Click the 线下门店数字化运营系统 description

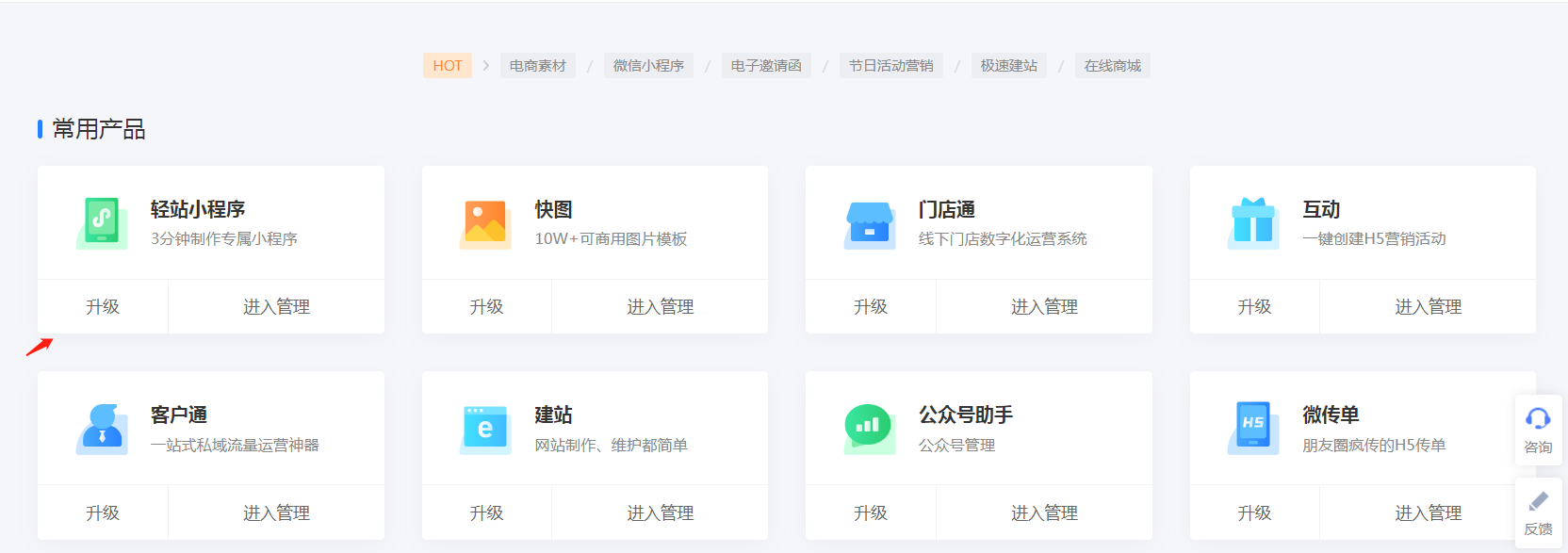[x=1003, y=239]
